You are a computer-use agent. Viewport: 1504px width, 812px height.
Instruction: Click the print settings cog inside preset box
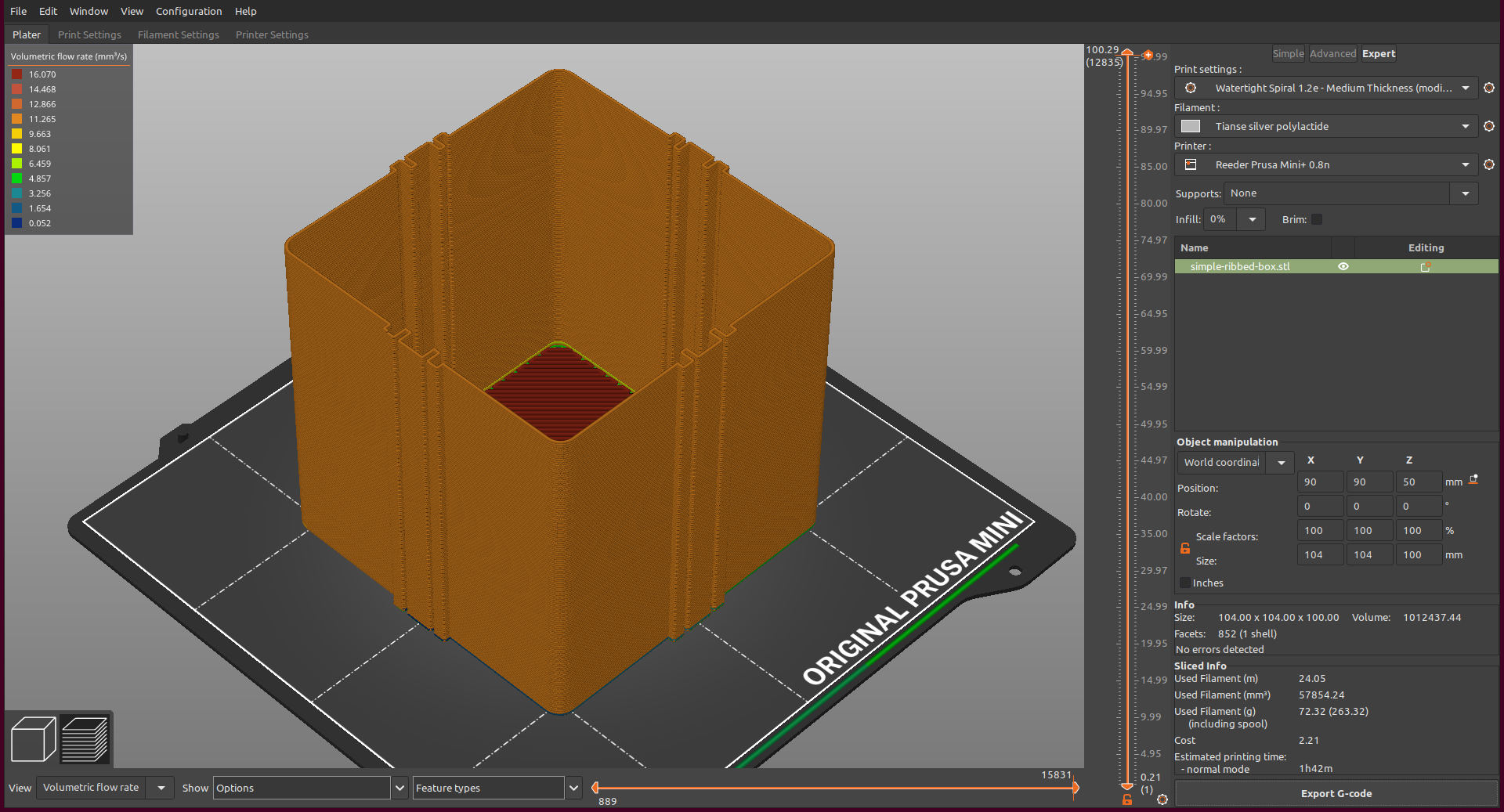(1191, 88)
